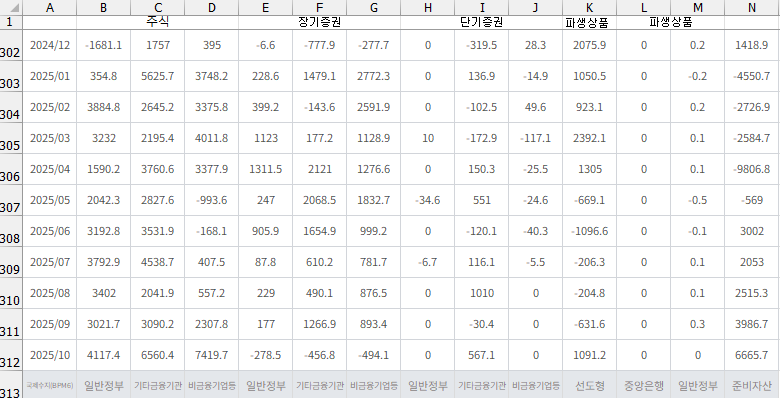The image size is (780, 398).
Task: Click the date cell 2024/12
Action: (x=50, y=45)
